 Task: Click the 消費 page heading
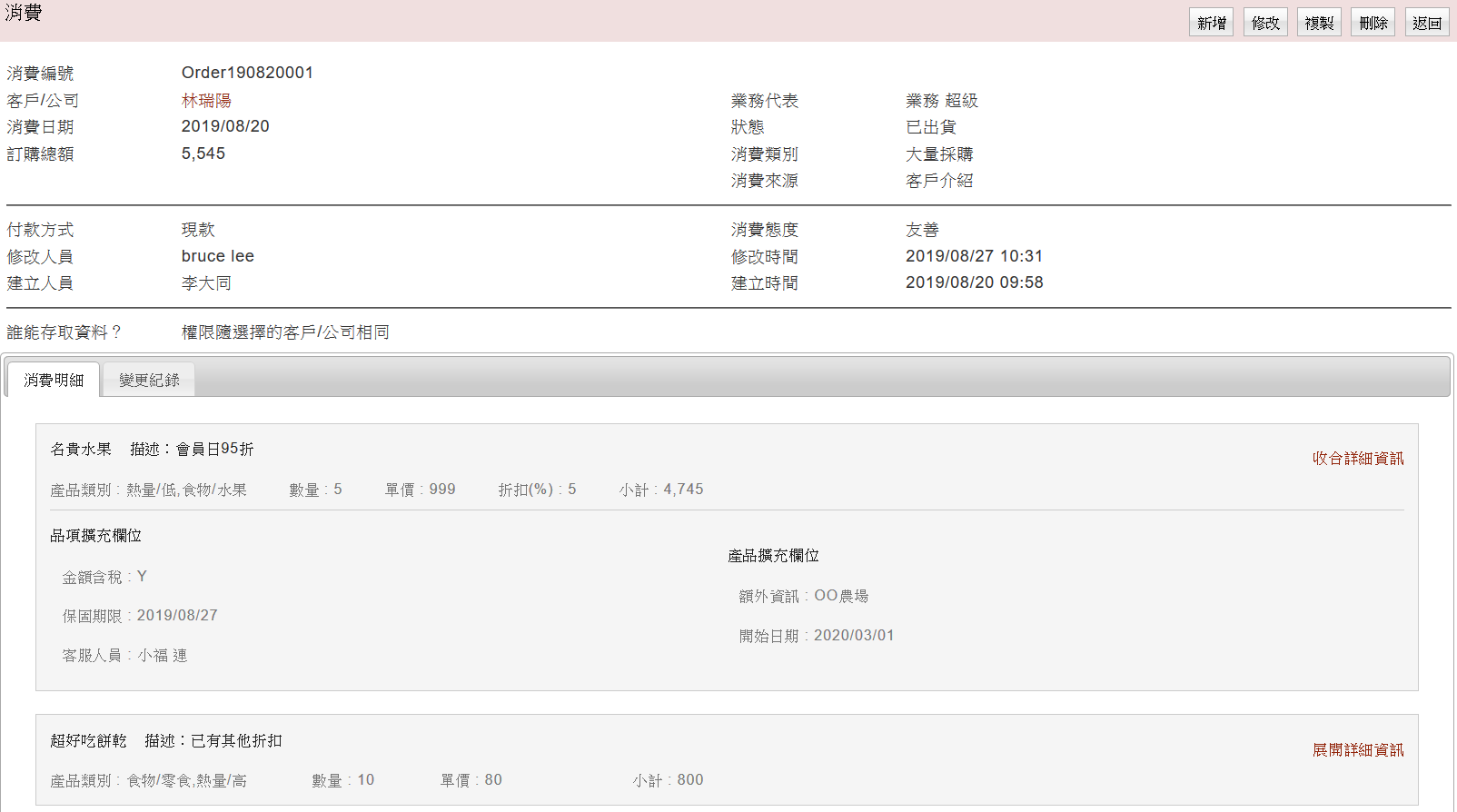(24, 14)
